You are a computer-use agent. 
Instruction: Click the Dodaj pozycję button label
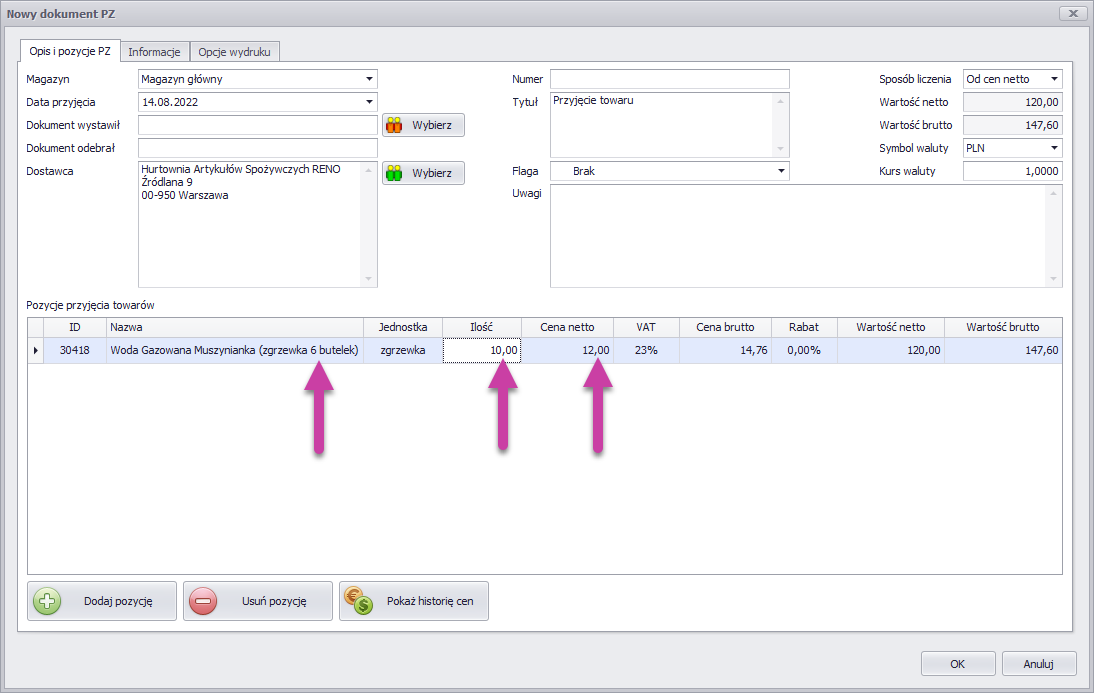click(x=118, y=601)
